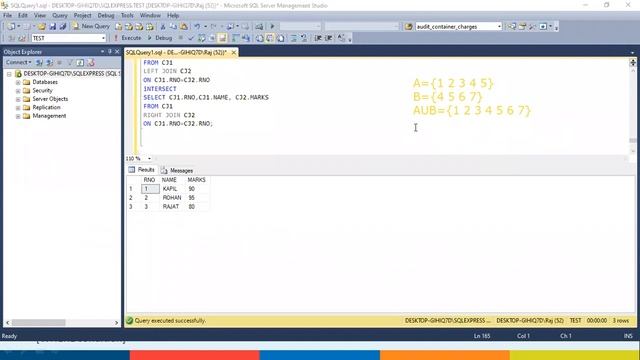Screen dimensions: 640x360
Task: Click the Copy icon in toolbar
Action: [173, 27]
